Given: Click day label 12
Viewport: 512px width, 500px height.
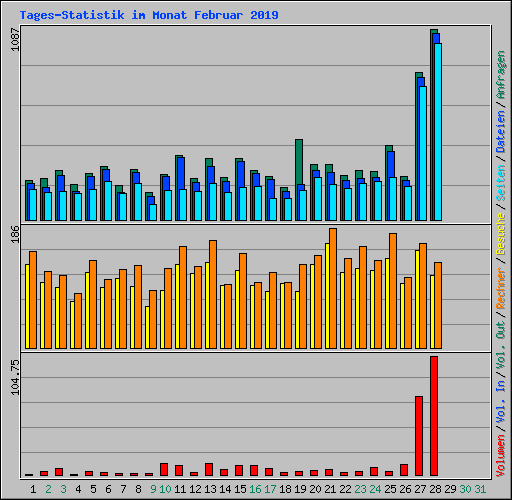Looking at the screenshot, I should click(x=195, y=489).
